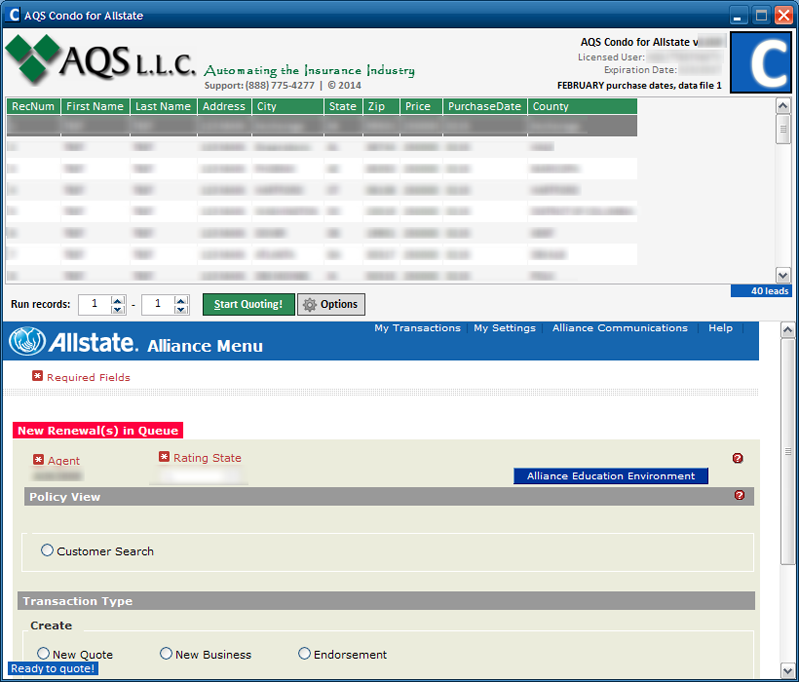Click the Alliance Menu title text
799x682 pixels.
[205, 346]
